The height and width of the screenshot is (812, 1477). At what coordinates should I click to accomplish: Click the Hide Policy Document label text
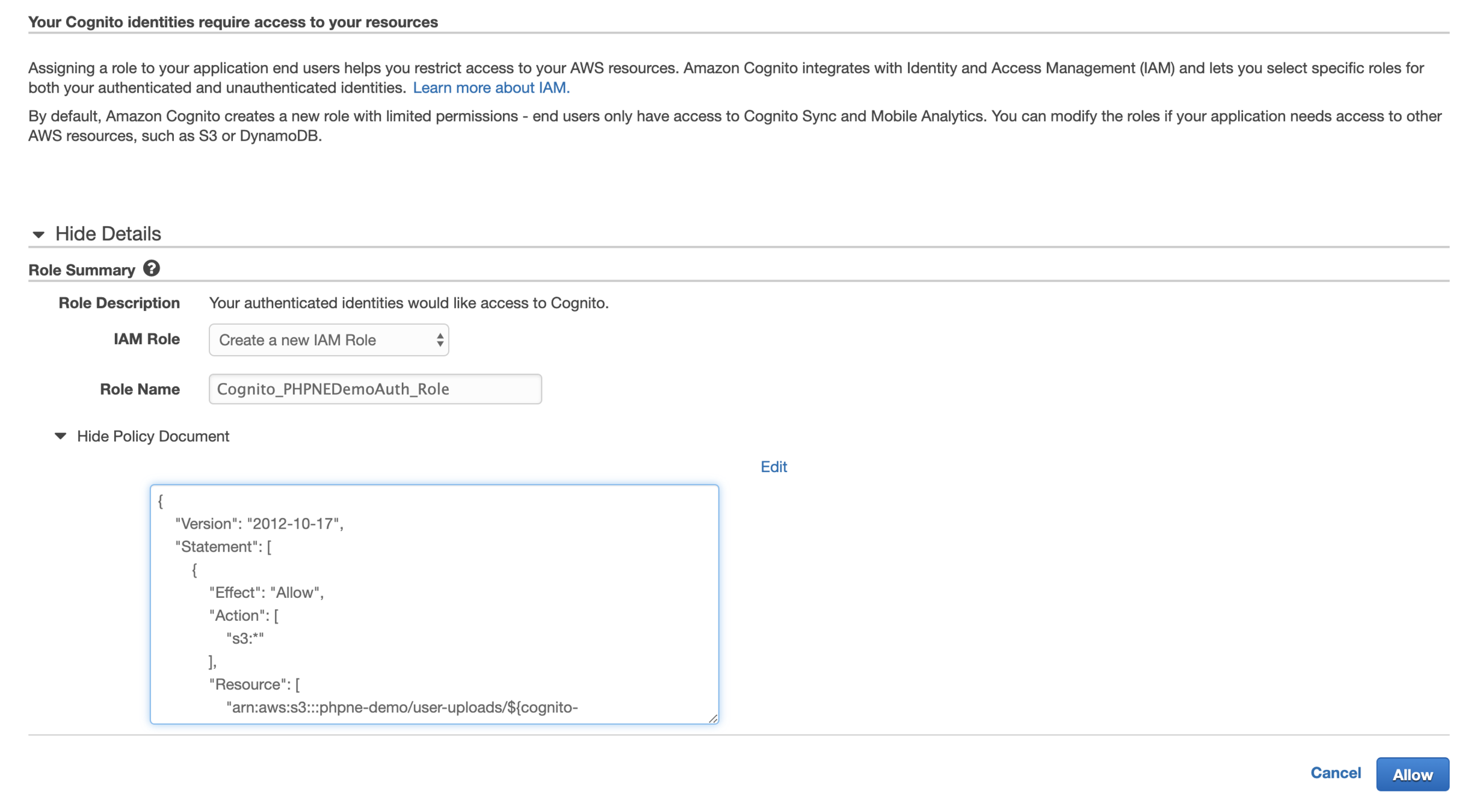coord(153,436)
